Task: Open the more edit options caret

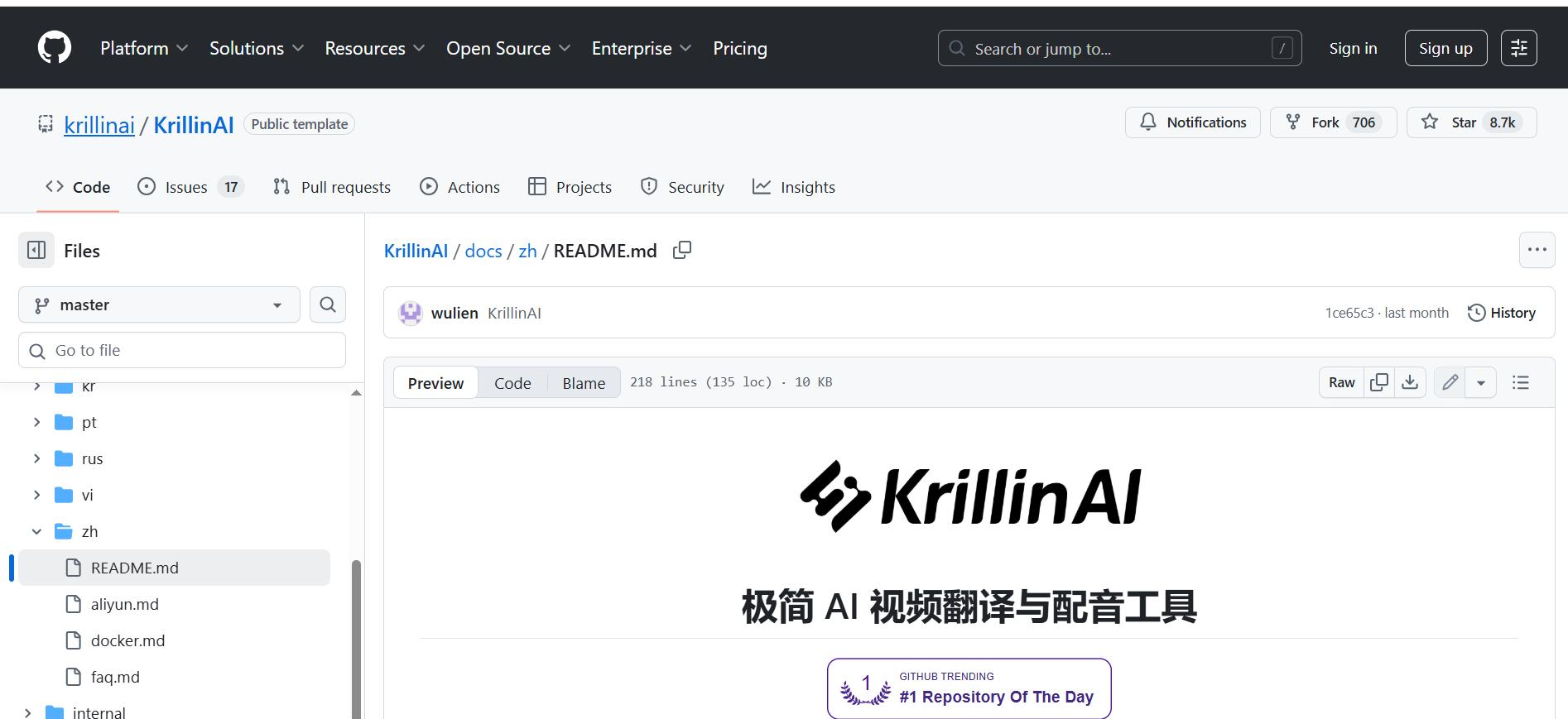Action: point(1481,382)
